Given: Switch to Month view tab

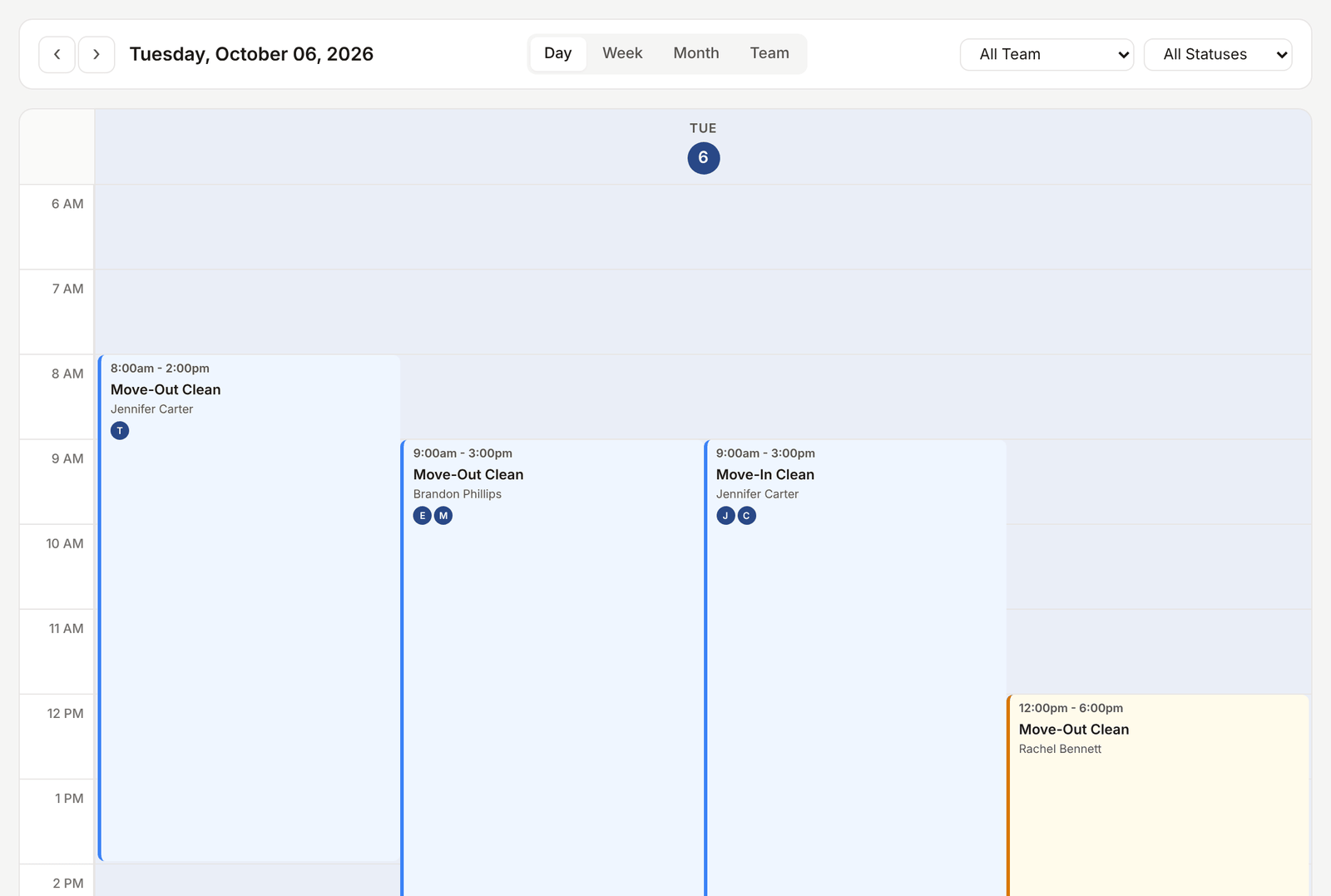Looking at the screenshot, I should click(696, 53).
